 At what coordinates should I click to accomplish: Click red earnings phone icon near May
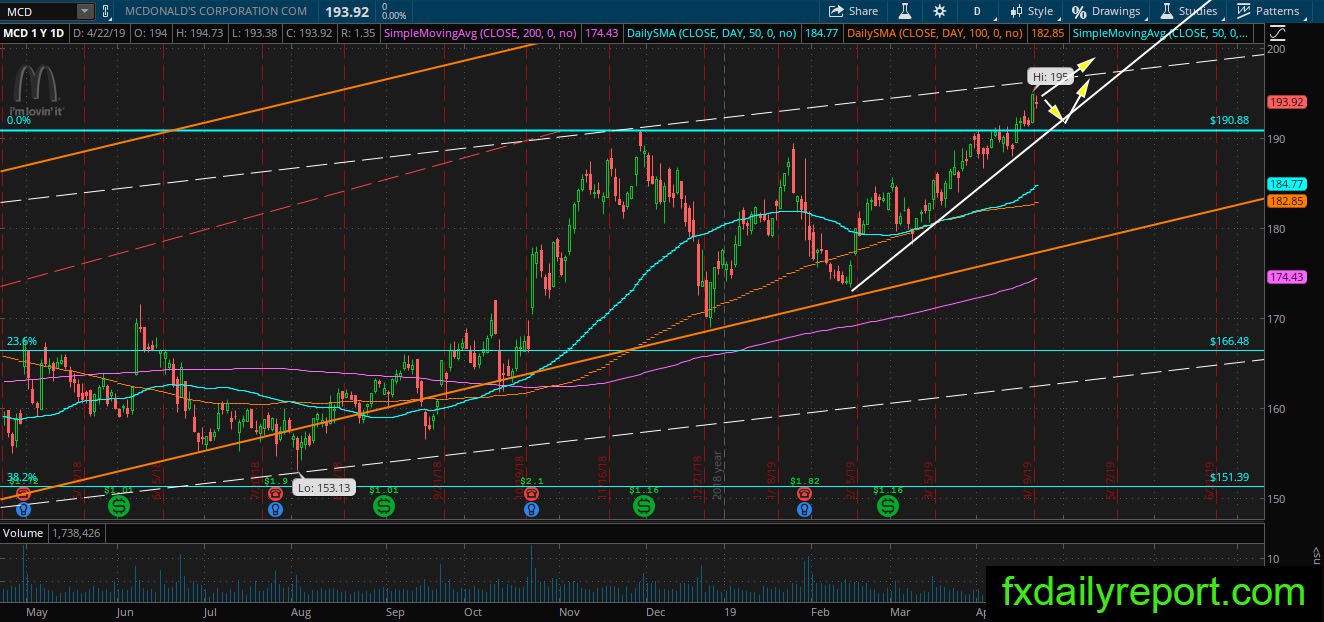pyautogui.click(x=24, y=494)
